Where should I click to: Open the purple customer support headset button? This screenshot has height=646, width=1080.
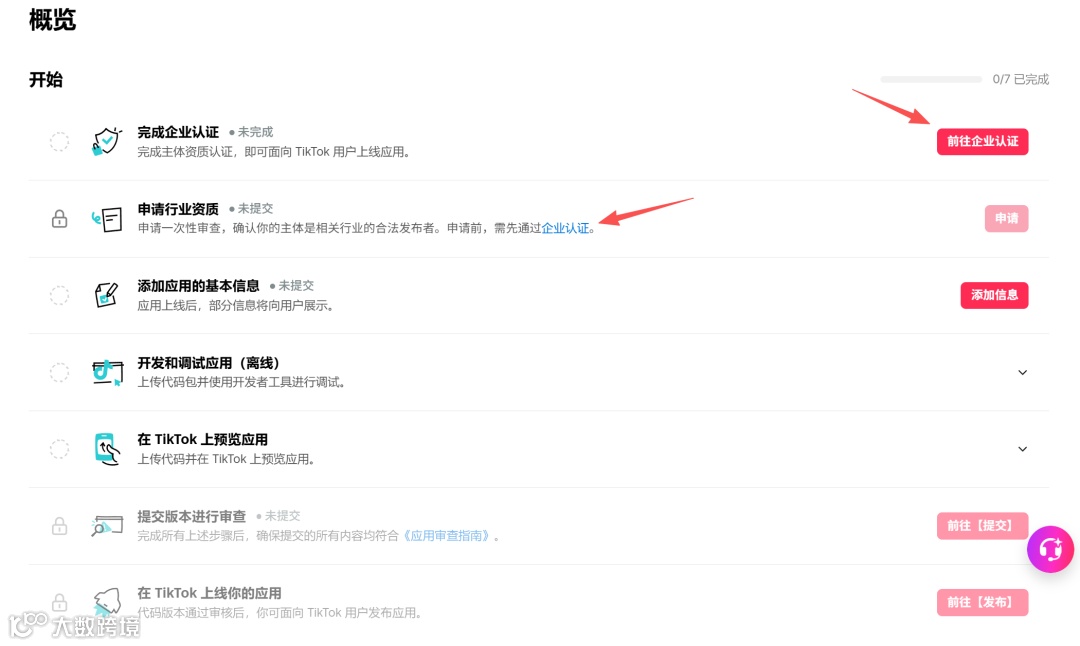point(1050,550)
